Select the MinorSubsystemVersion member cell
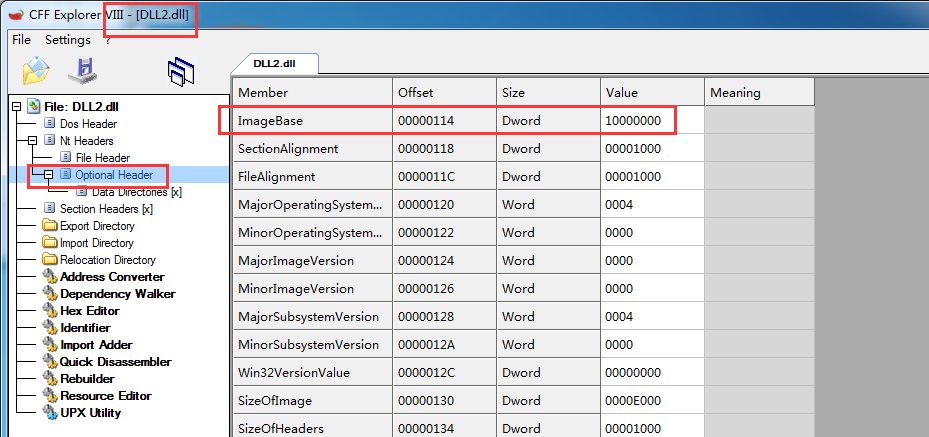Image resolution: width=929 pixels, height=437 pixels. [x=312, y=345]
